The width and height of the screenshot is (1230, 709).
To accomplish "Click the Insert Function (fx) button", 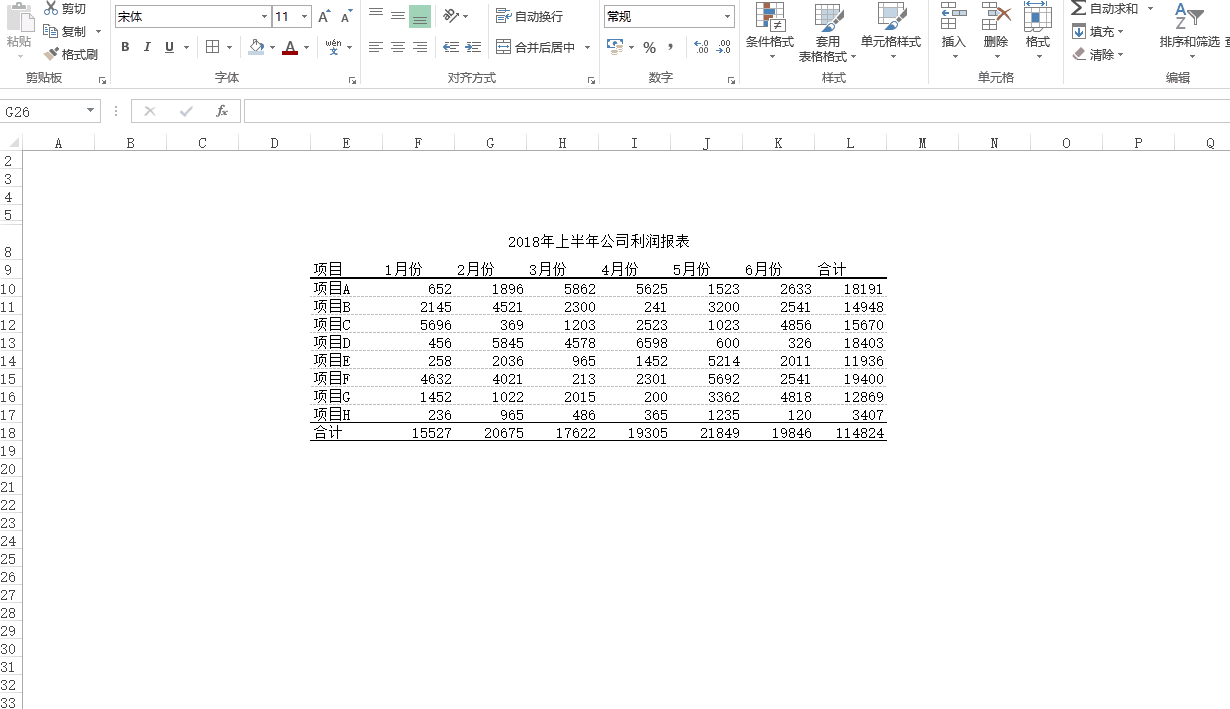I will click(222, 111).
